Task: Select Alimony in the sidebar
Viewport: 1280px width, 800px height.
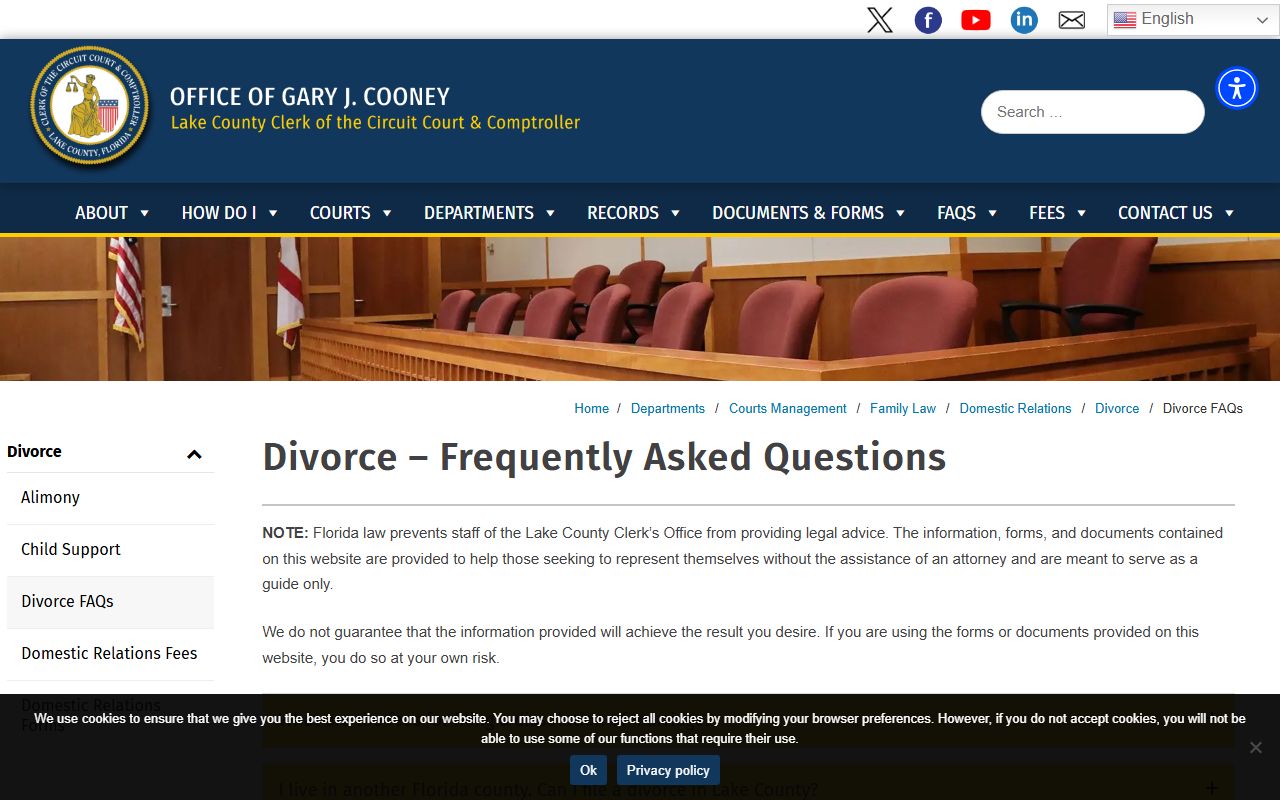Action: coord(110,497)
